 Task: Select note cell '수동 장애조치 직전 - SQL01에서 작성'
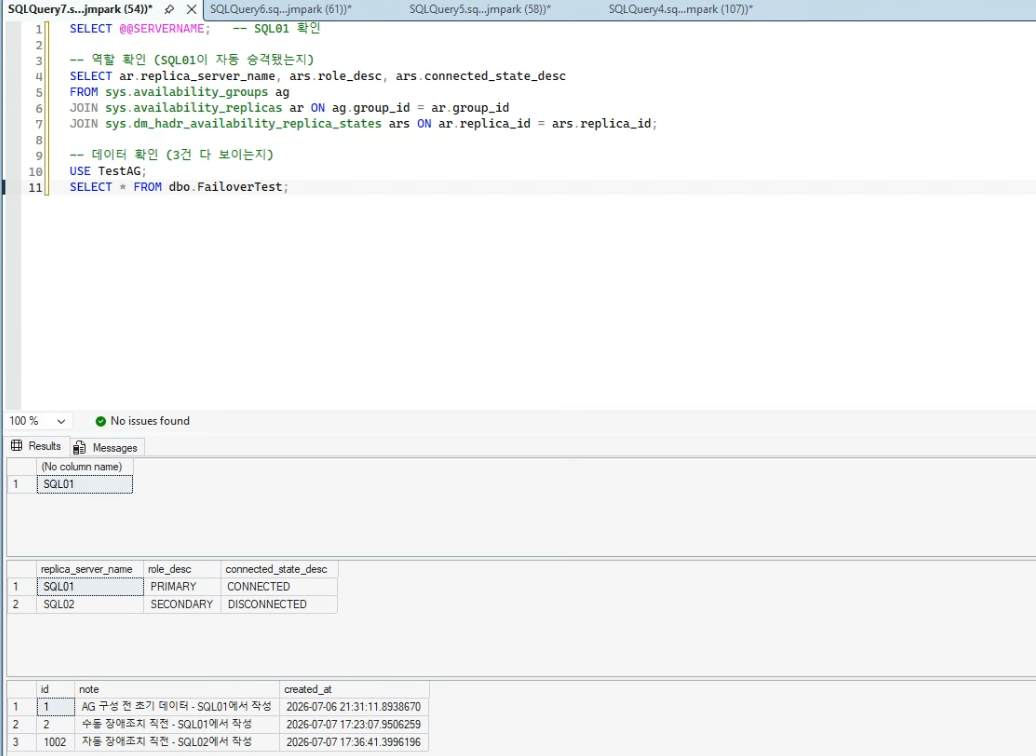pyautogui.click(x=177, y=724)
